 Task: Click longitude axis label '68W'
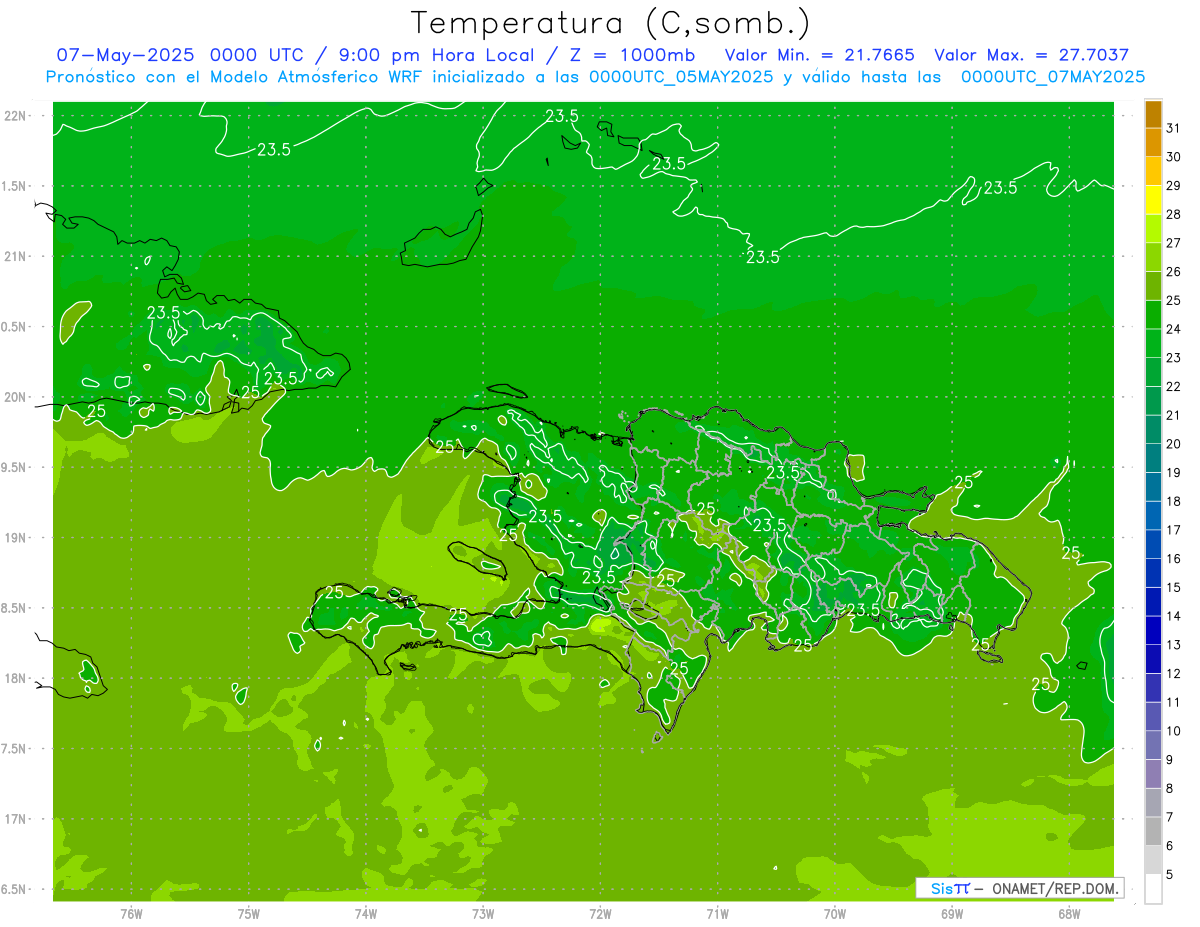pyautogui.click(x=1068, y=913)
